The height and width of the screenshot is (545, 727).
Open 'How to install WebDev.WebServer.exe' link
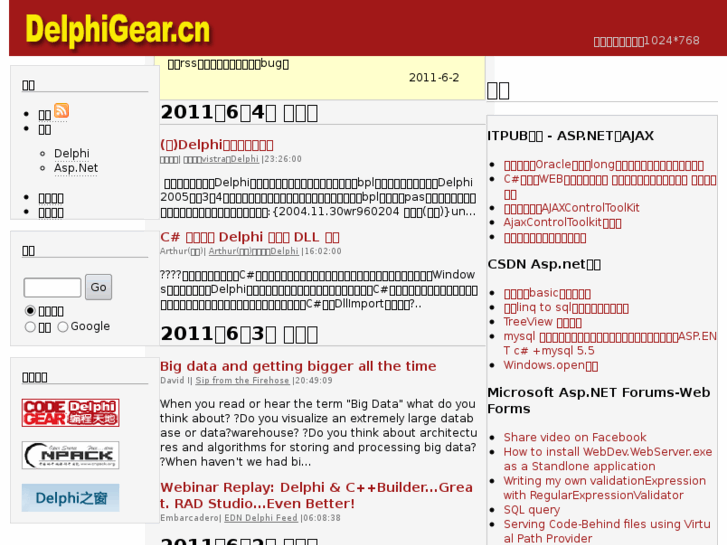click(608, 459)
